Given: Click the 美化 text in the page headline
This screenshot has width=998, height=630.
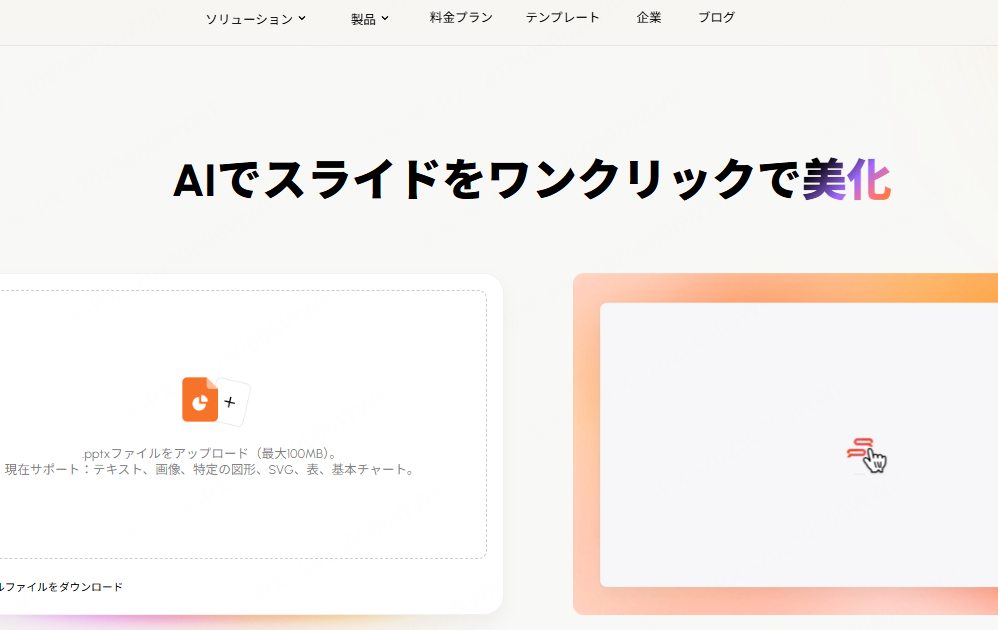Looking at the screenshot, I should (x=849, y=180).
